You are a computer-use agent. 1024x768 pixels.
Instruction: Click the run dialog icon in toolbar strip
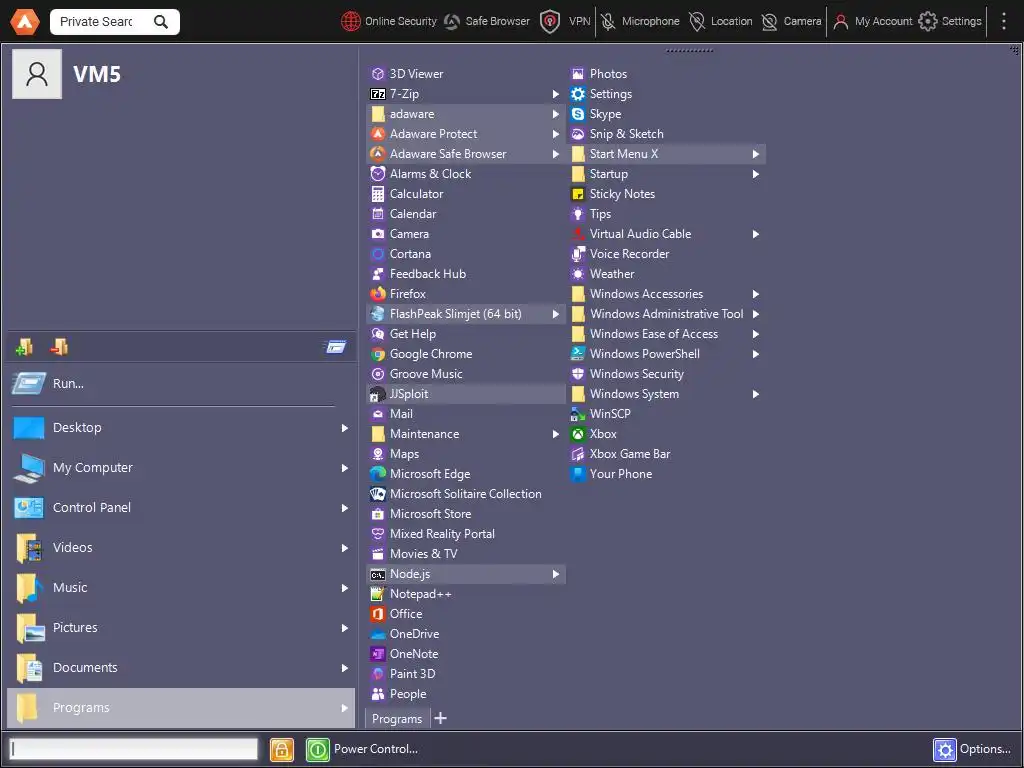click(336, 347)
